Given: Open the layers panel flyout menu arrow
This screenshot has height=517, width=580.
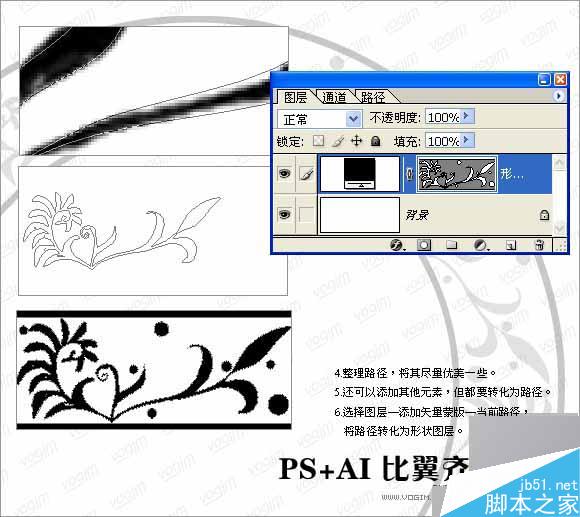Looking at the screenshot, I should 559,96.
